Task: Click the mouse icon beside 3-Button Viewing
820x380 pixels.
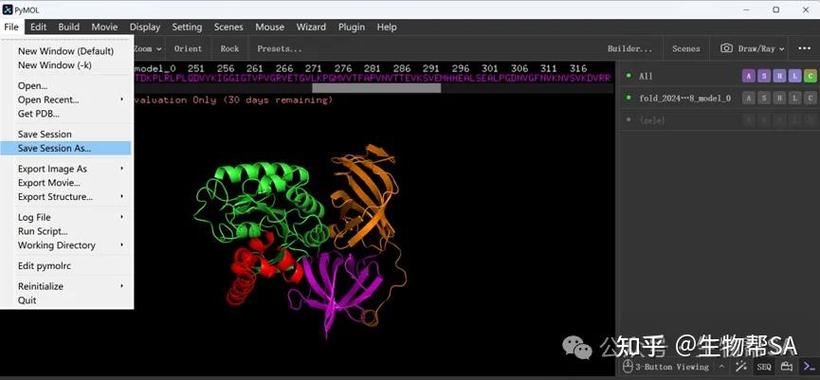Action: point(627,367)
